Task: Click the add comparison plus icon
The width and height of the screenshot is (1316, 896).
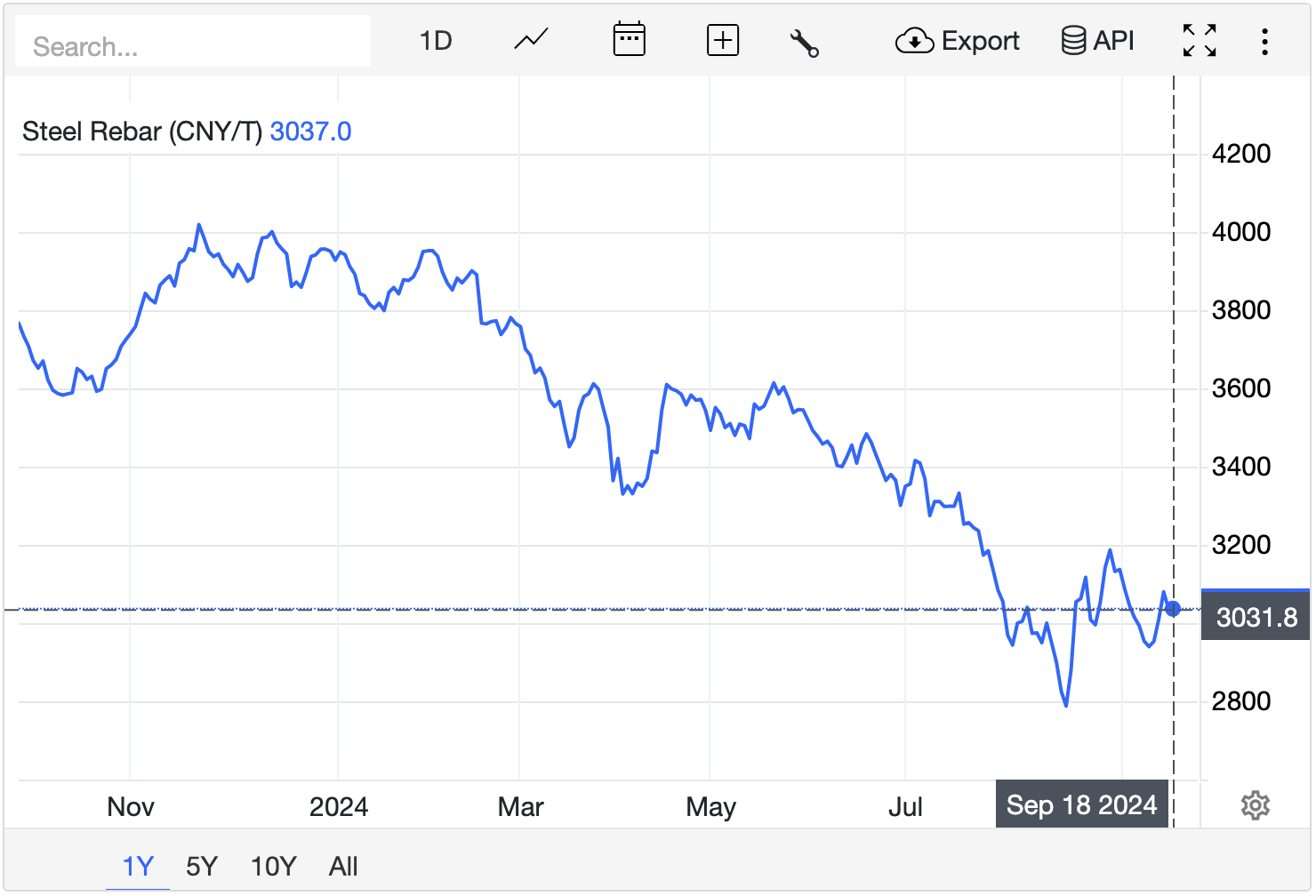Action: click(722, 40)
